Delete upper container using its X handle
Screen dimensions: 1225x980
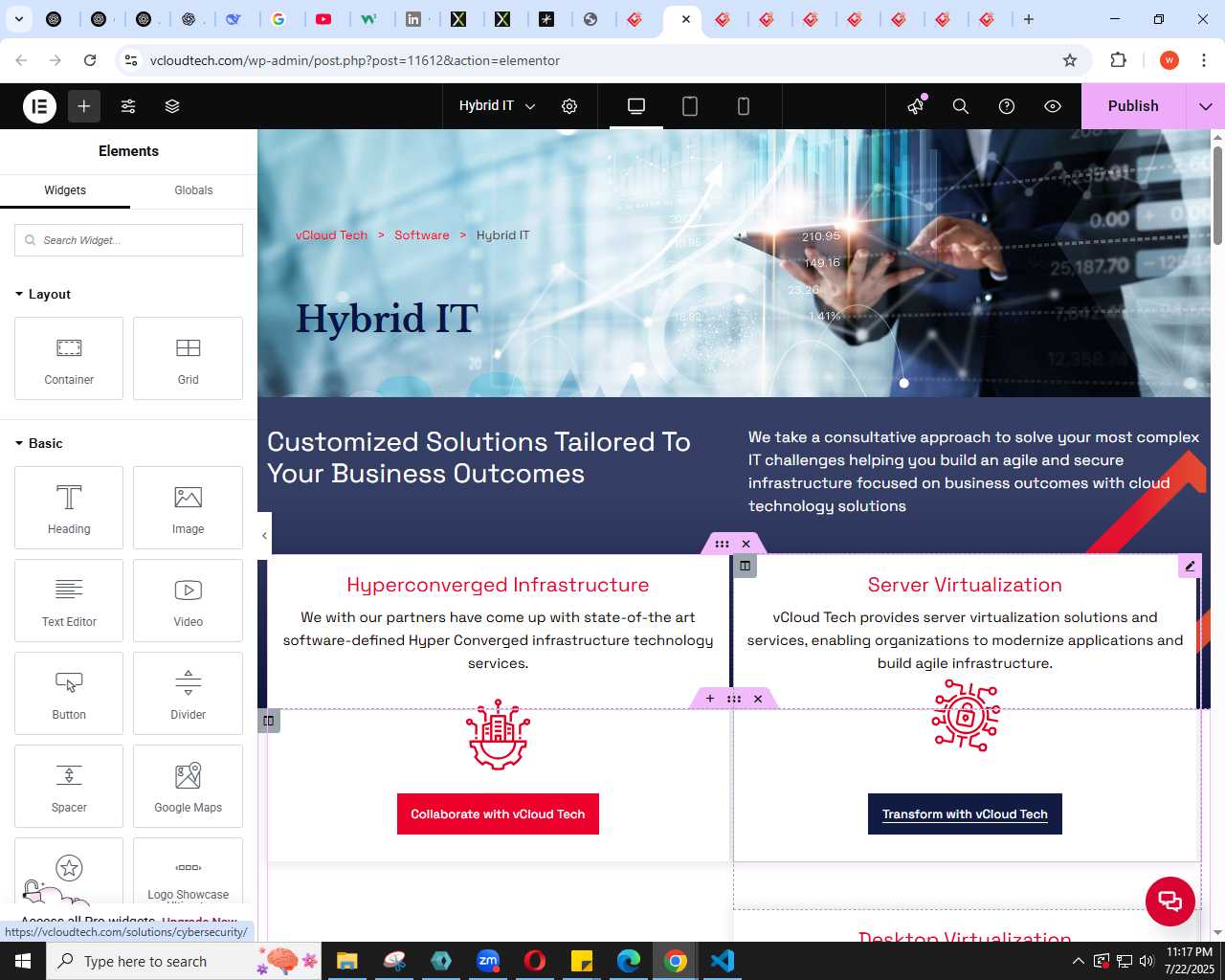pyautogui.click(x=746, y=544)
